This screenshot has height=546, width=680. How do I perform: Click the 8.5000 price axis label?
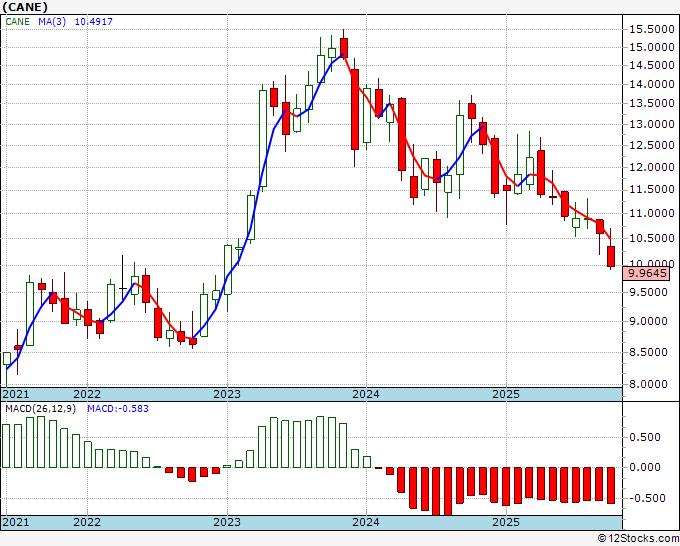(649, 352)
